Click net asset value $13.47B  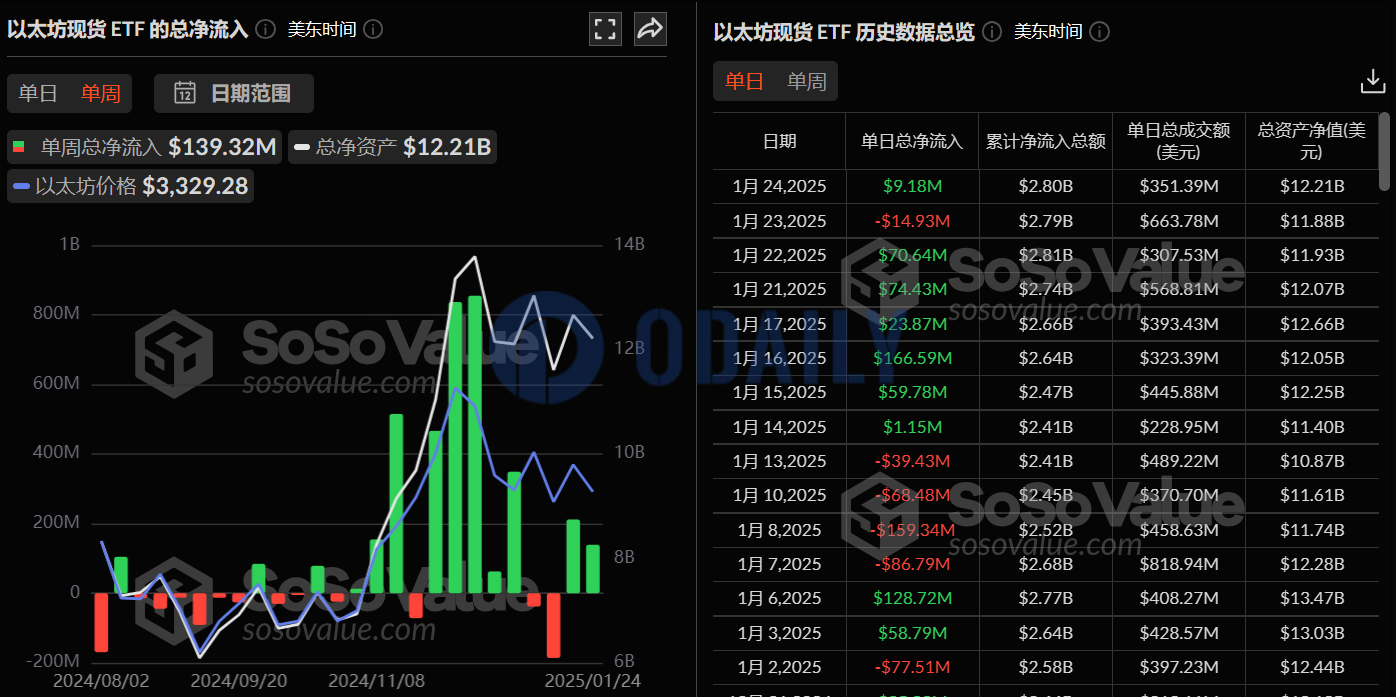1312,598
